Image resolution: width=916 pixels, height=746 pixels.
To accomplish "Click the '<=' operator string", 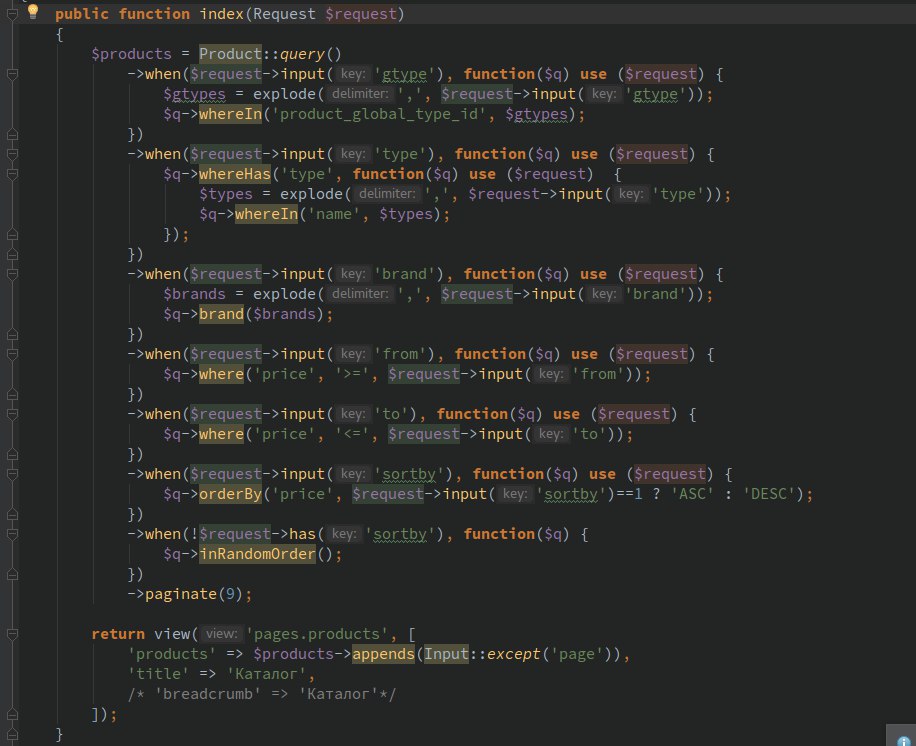I will 352,434.
